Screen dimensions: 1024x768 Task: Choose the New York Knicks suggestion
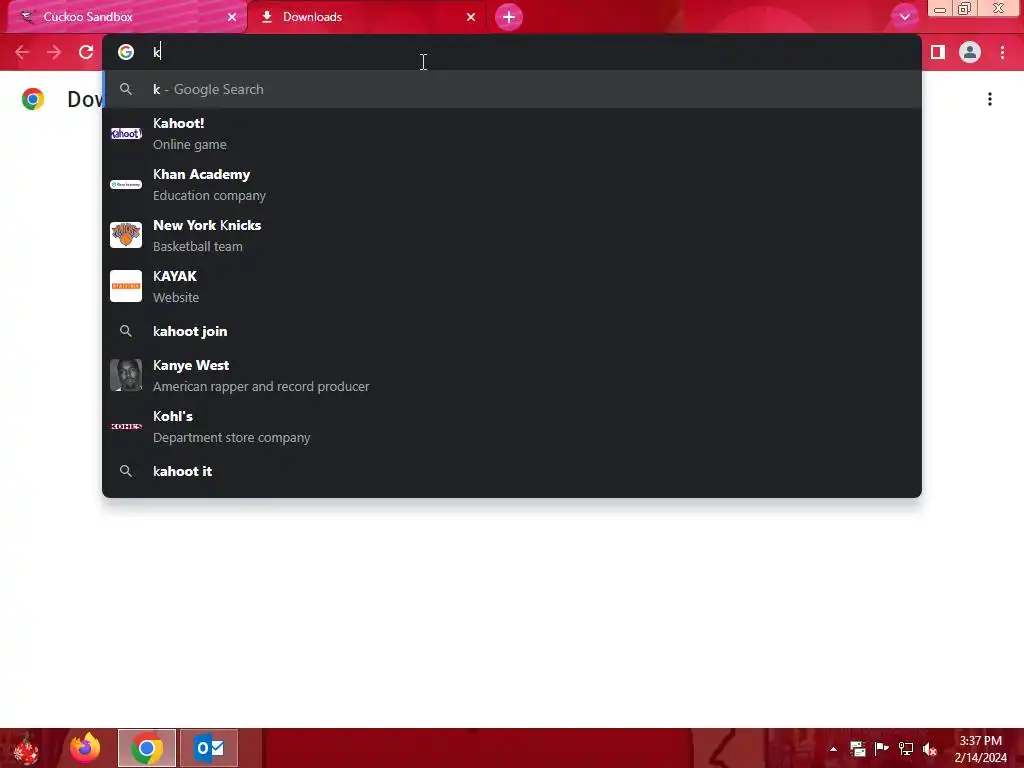pyautogui.click(x=512, y=236)
